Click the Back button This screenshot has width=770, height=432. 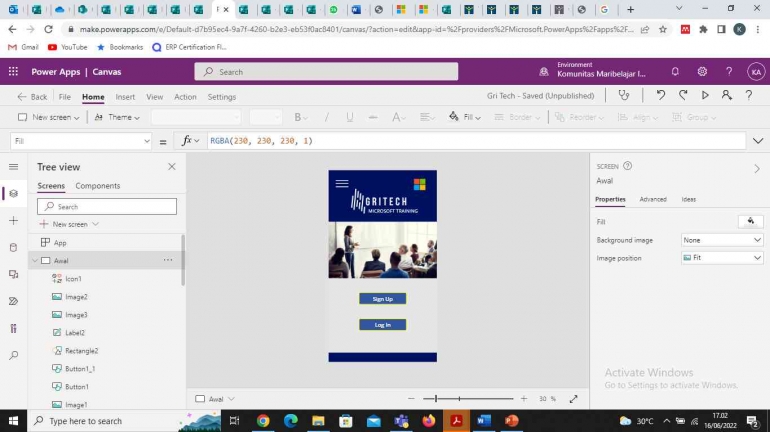coord(33,97)
